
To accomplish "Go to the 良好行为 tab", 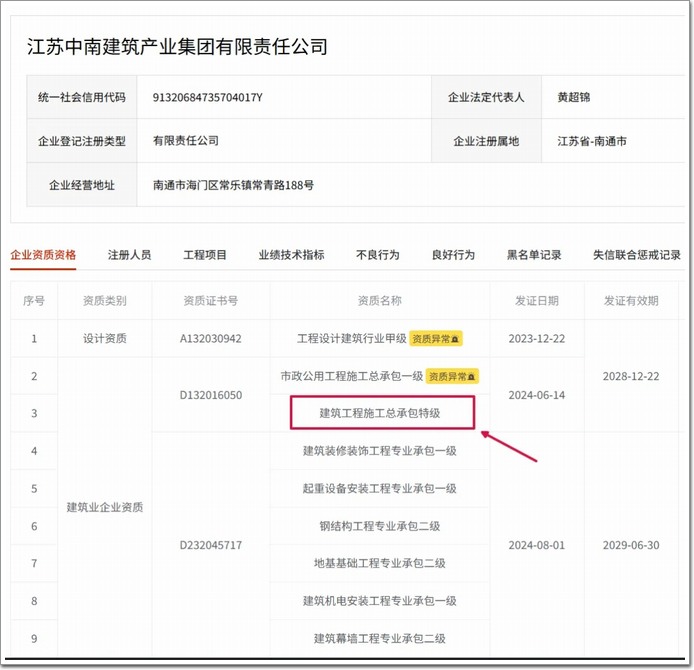I will [453, 255].
